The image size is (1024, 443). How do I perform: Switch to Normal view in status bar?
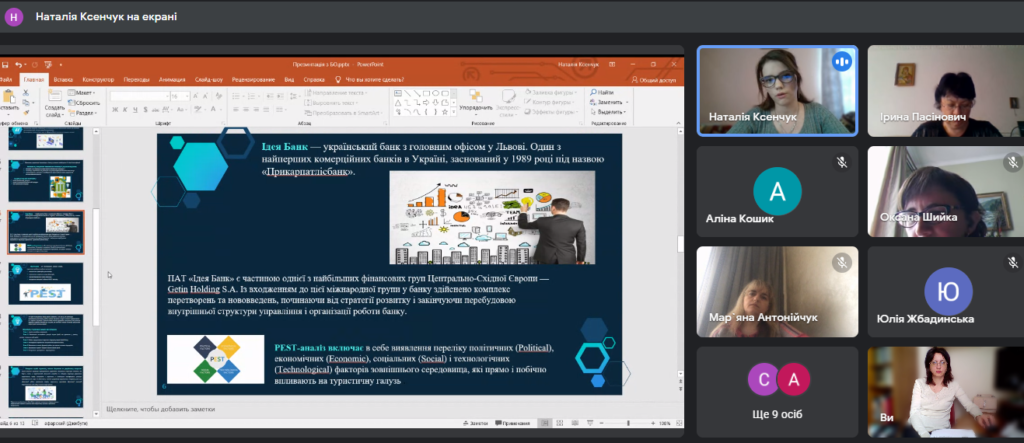(x=545, y=423)
